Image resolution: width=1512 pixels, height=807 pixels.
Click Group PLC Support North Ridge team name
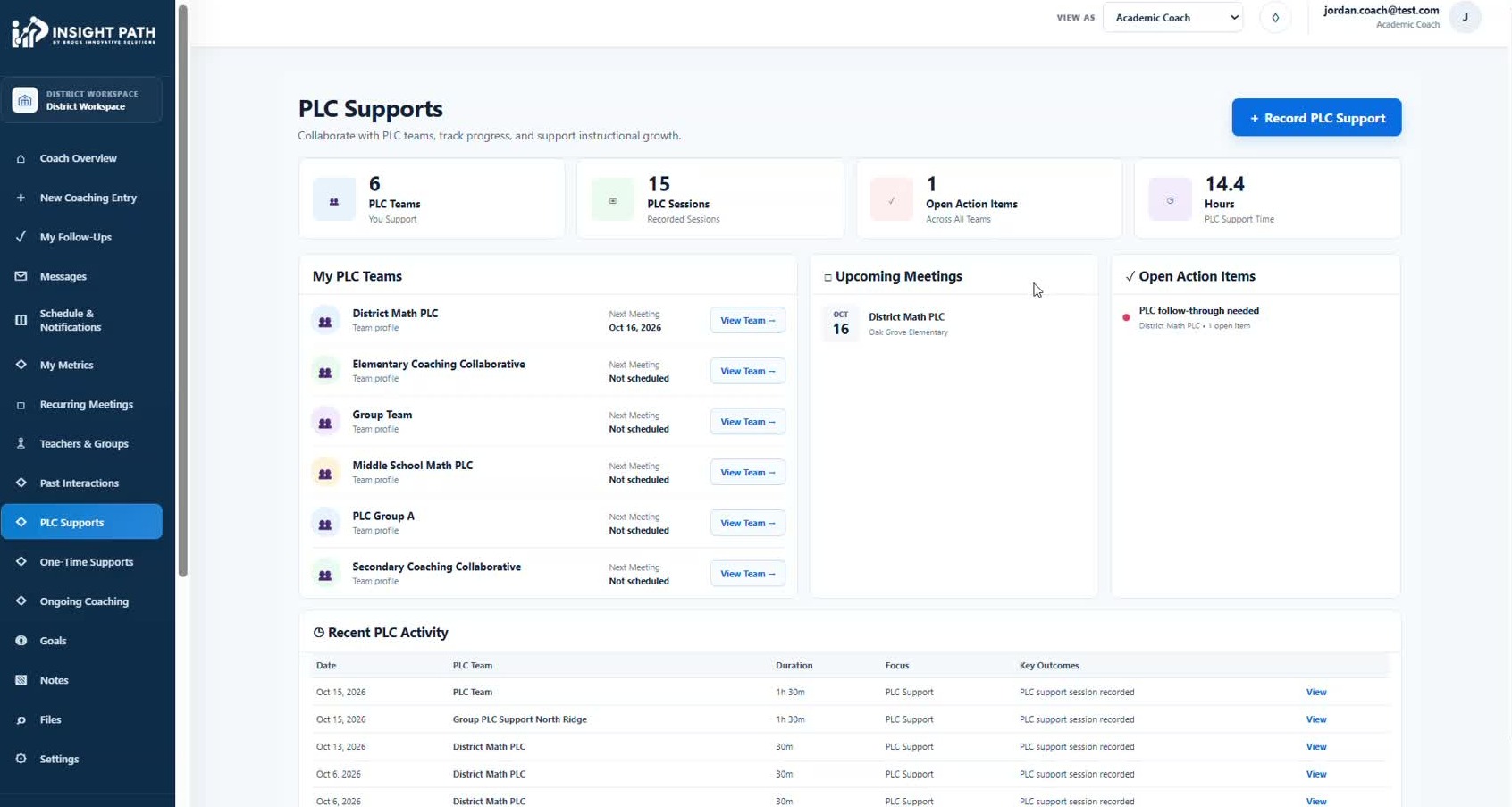(520, 719)
